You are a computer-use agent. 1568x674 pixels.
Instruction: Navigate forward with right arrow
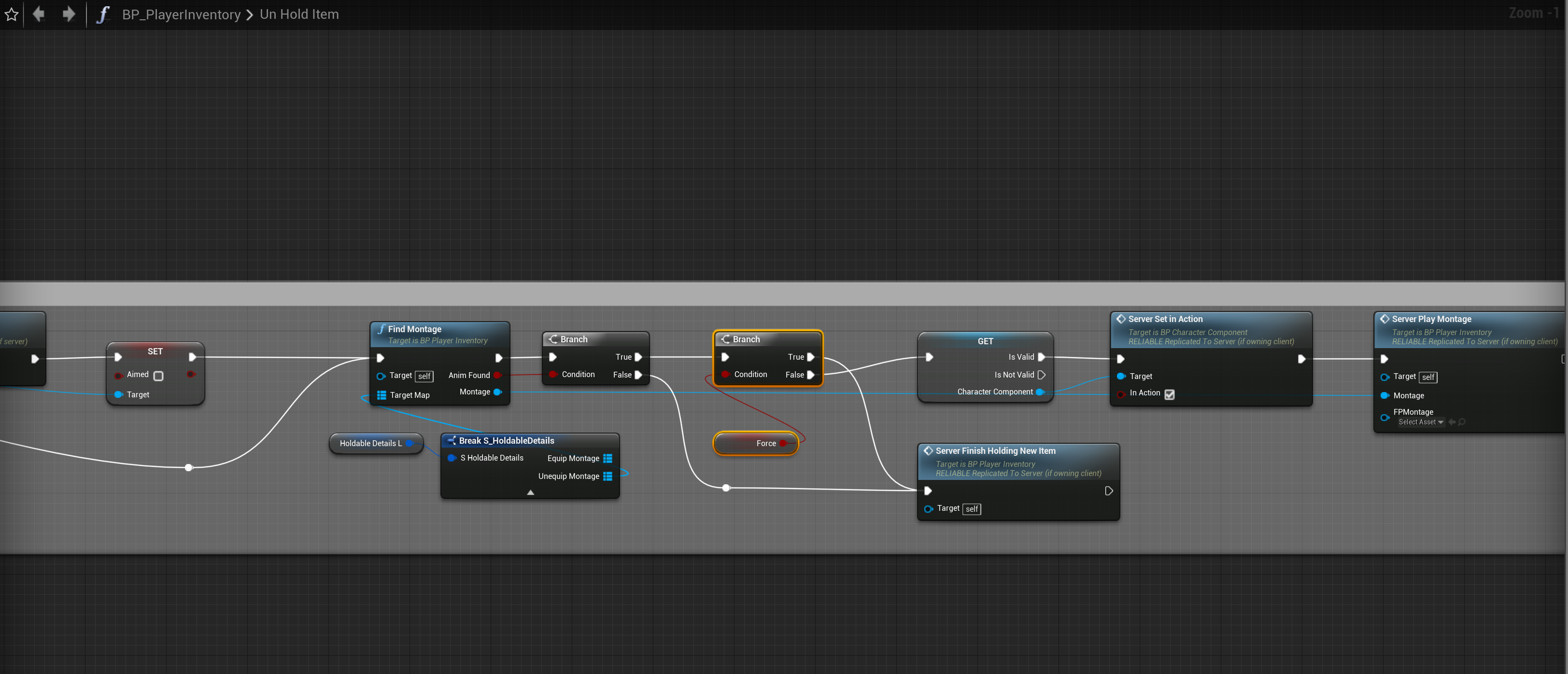point(69,14)
